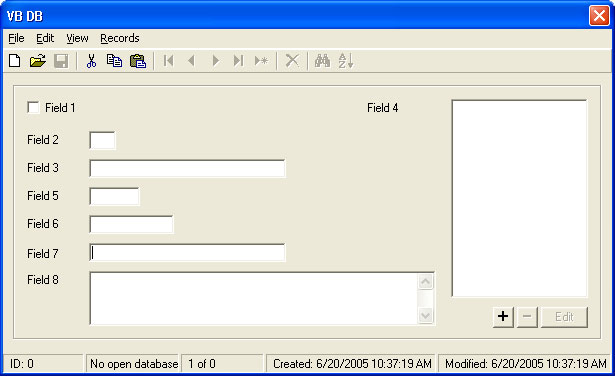Click the Paste clipboard icon
This screenshot has width=615, height=376.
point(138,61)
